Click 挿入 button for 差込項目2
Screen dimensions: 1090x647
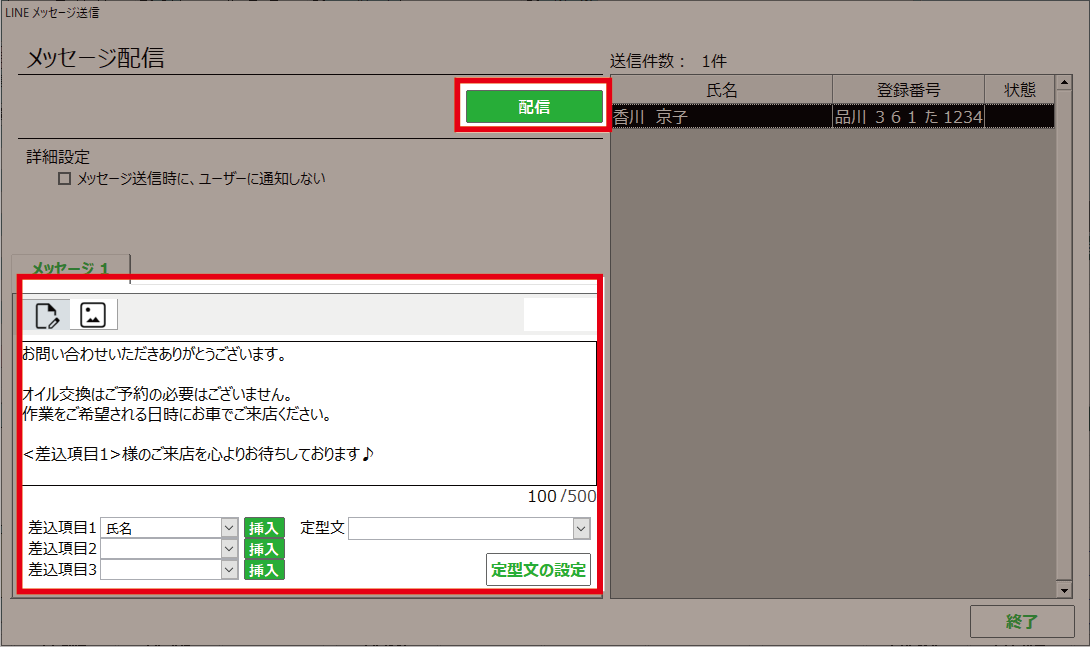(x=264, y=549)
